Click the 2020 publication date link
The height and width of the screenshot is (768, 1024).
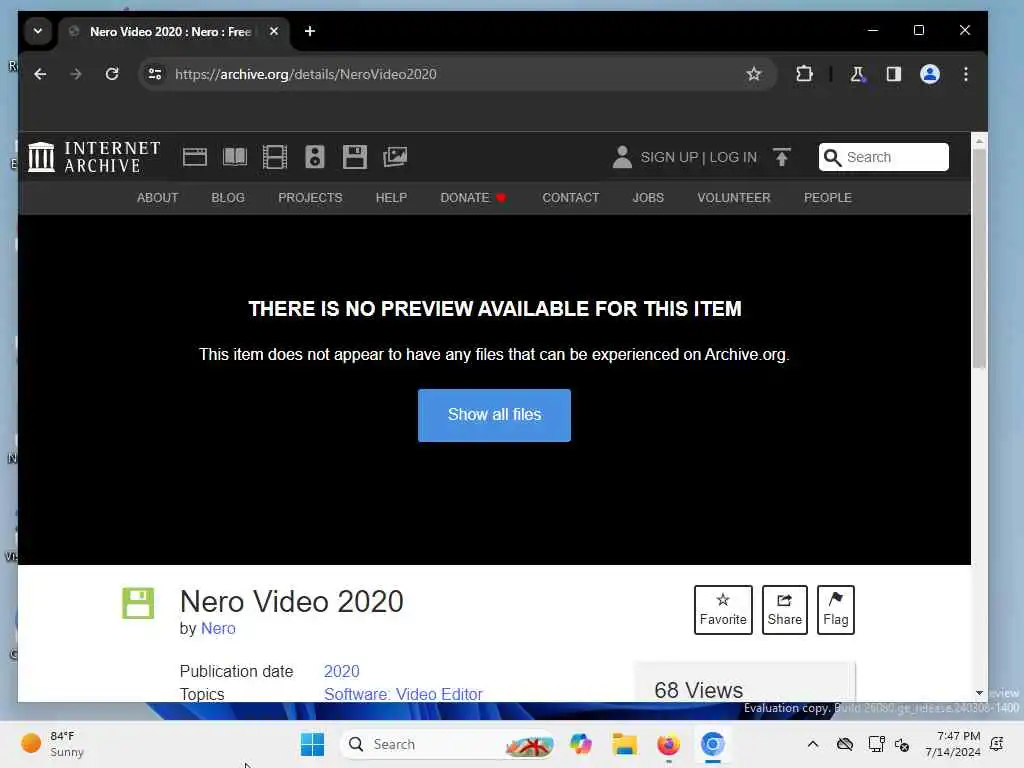point(342,671)
